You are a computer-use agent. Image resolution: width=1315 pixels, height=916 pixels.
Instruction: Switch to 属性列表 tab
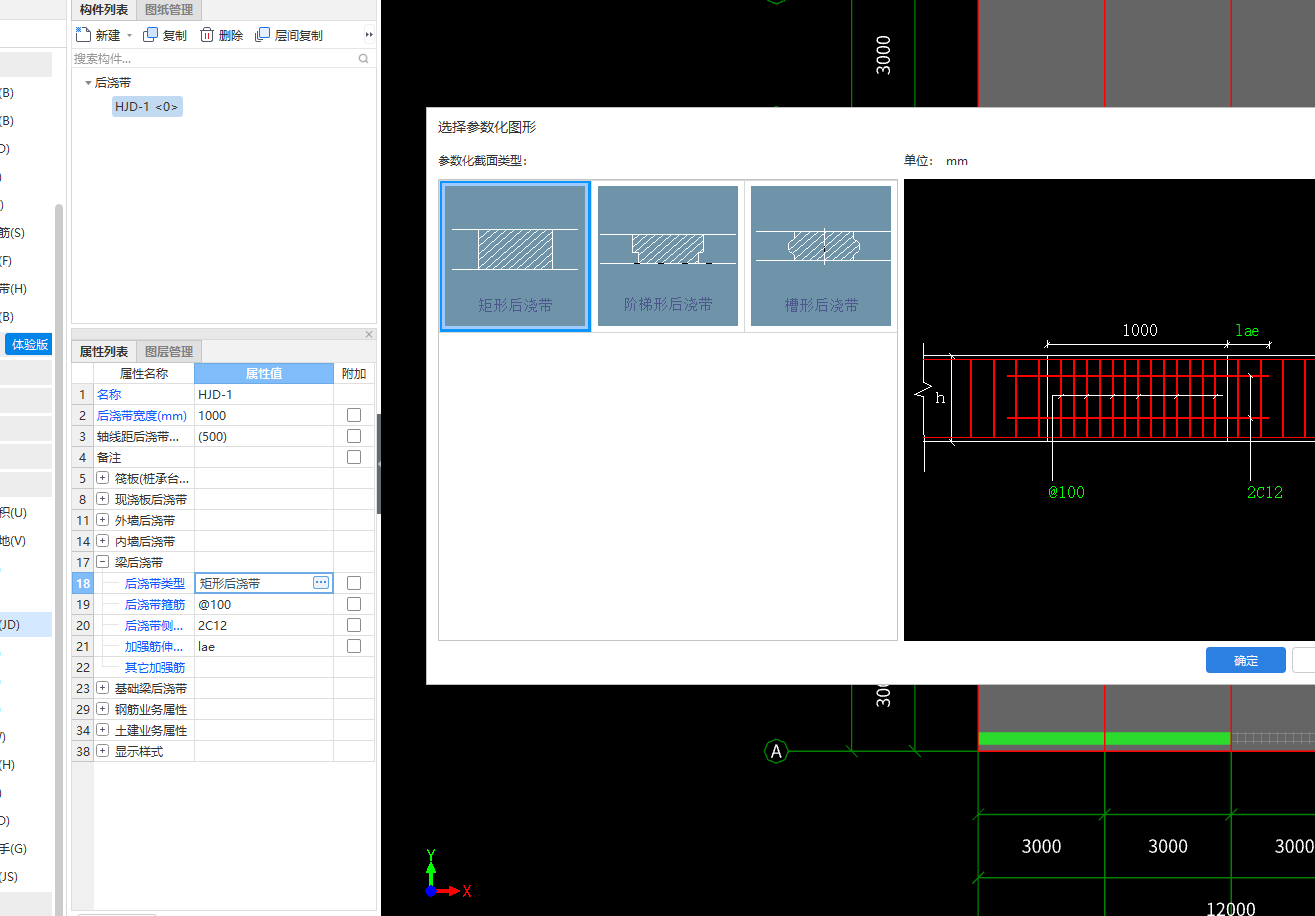click(104, 351)
